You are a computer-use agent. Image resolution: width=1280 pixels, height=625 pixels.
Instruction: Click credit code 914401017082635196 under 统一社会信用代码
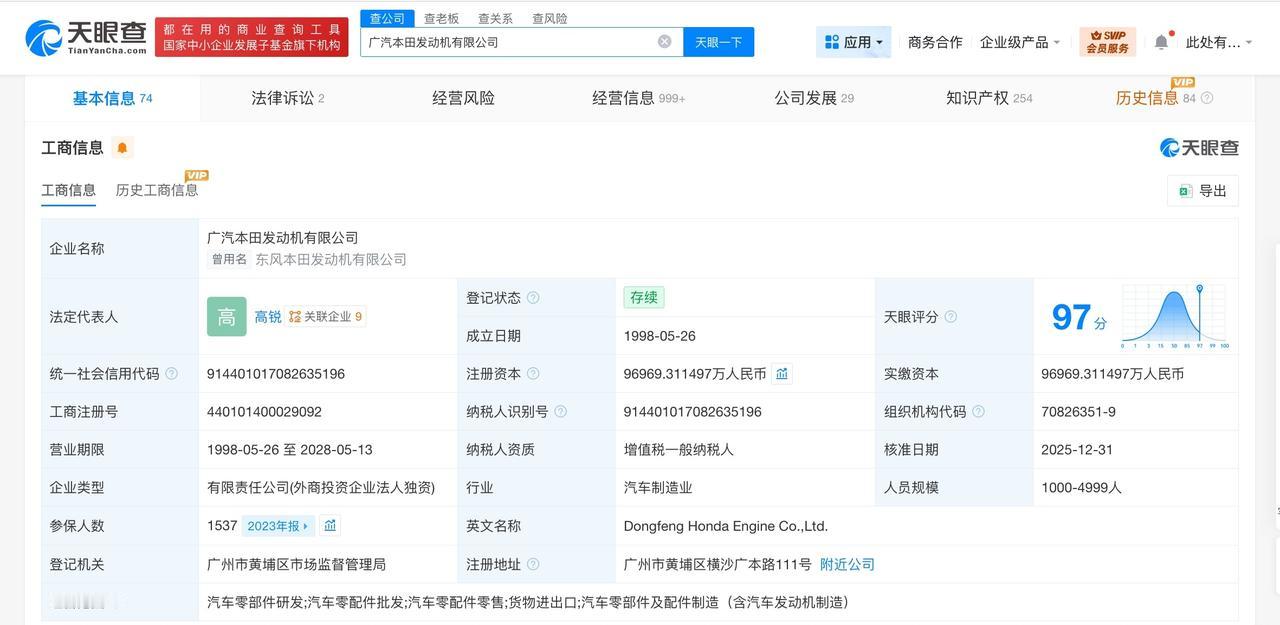[x=276, y=374]
